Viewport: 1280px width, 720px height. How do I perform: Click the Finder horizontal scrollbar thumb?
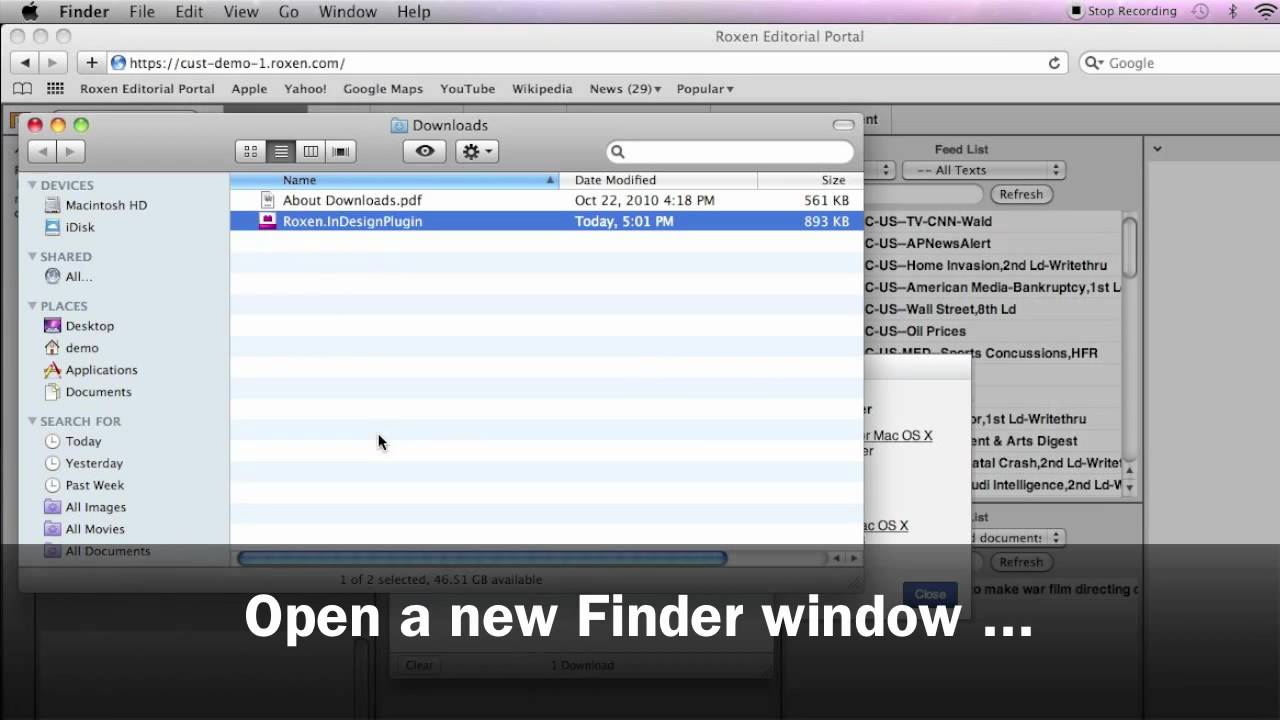pyautogui.click(x=482, y=558)
